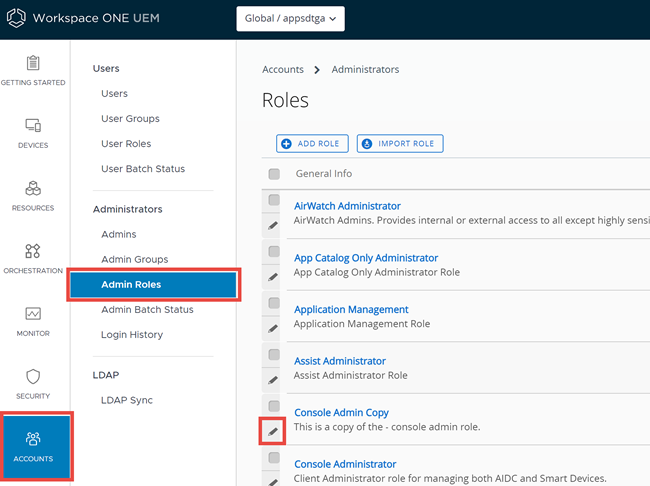Open the Resources cubes icon
This screenshot has height=486, width=650.
[33, 188]
